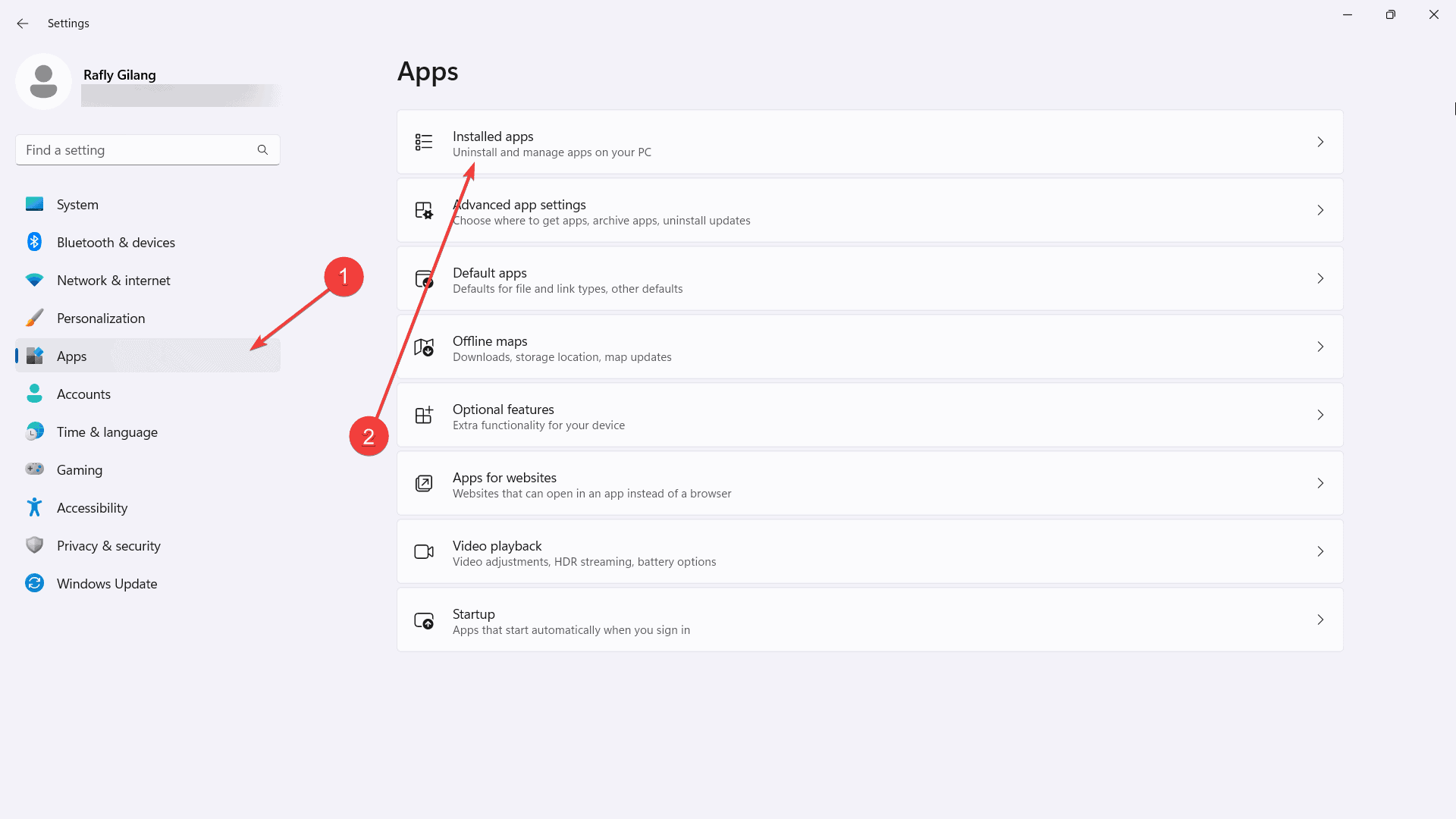Open Advanced app settings
The image size is (1456, 819).
click(869, 210)
